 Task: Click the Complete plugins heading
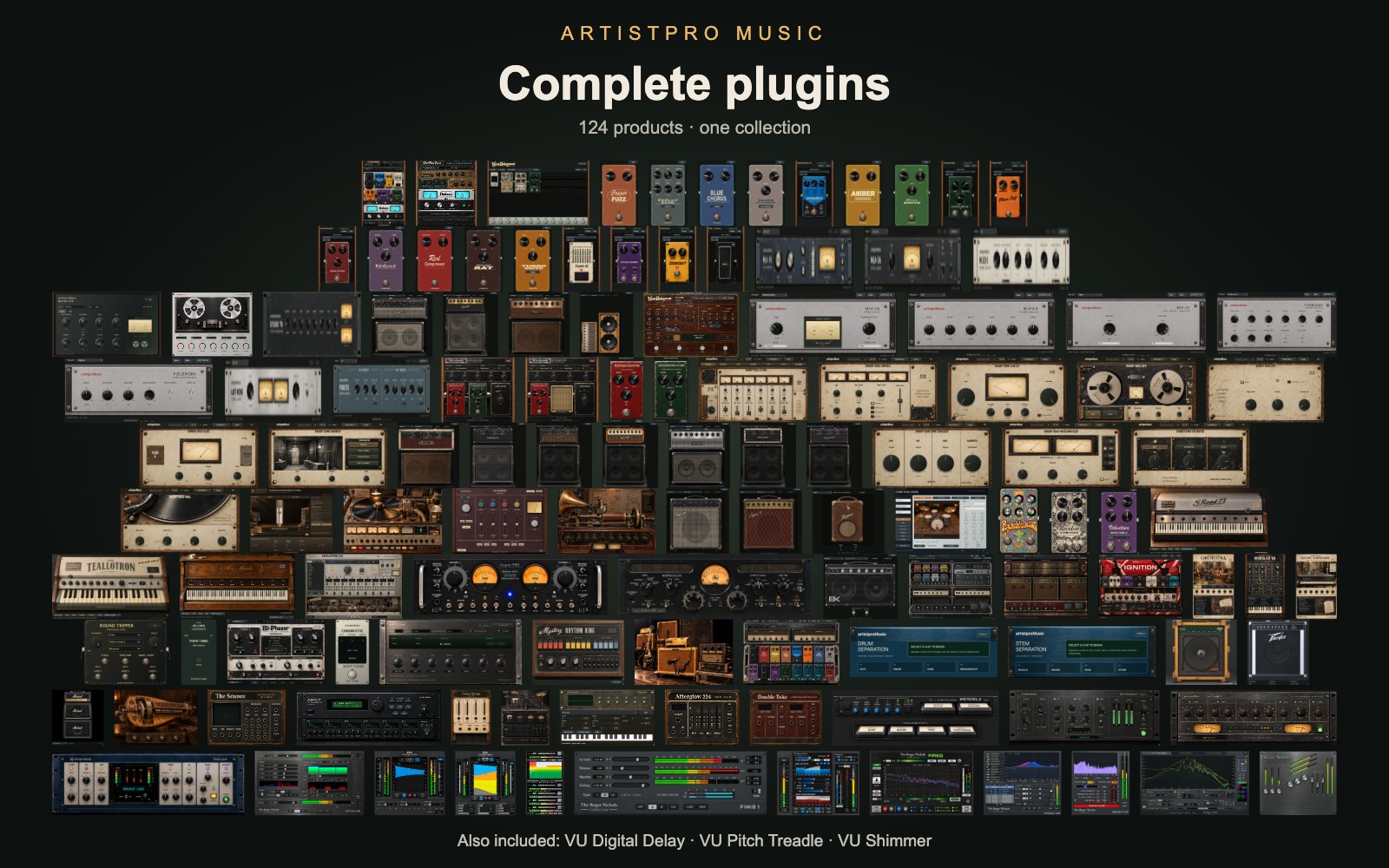(x=694, y=83)
